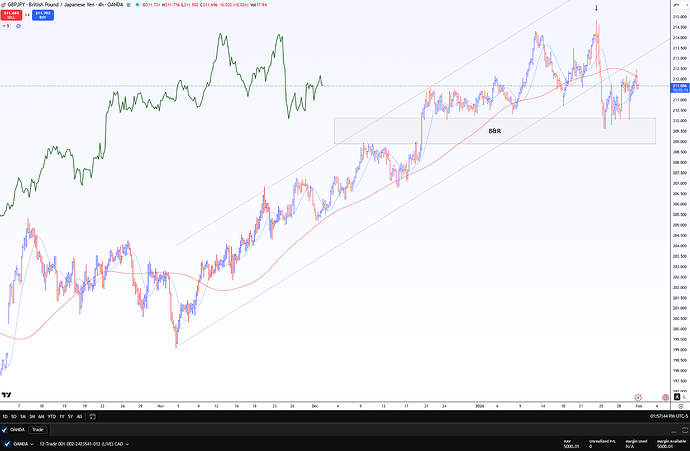This screenshot has width=690, height=451.
Task: Open the chart settings gear below price scale
Action: tap(681, 406)
